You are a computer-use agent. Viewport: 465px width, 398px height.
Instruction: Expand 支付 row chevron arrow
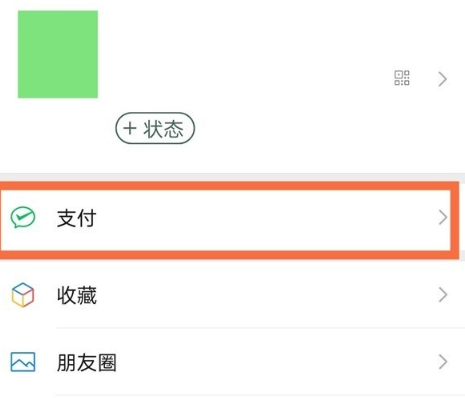[442, 218]
